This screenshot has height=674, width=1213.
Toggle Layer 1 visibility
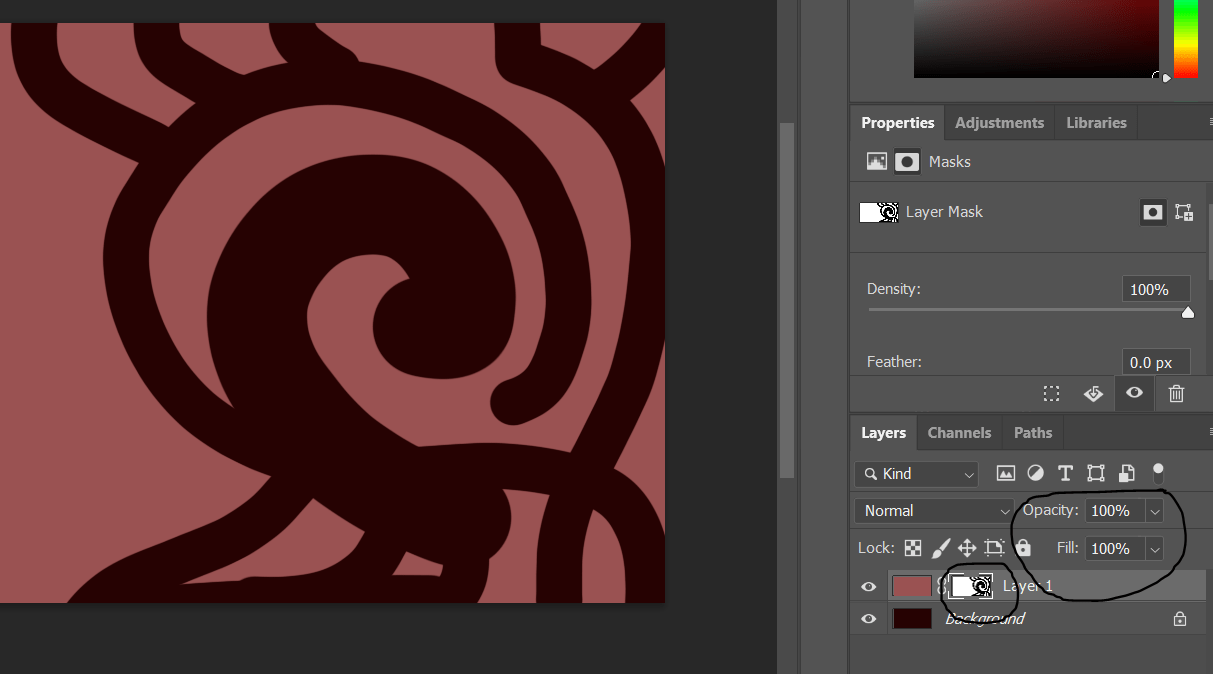[868, 586]
